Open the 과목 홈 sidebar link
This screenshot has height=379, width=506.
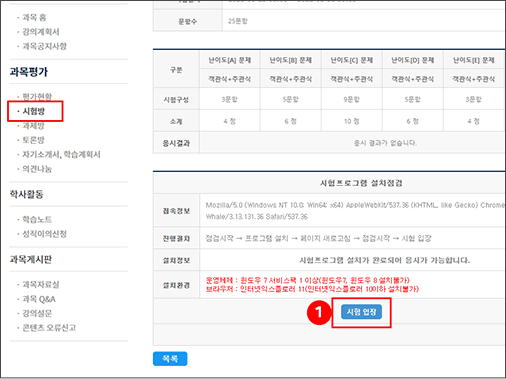pyautogui.click(x=34, y=17)
